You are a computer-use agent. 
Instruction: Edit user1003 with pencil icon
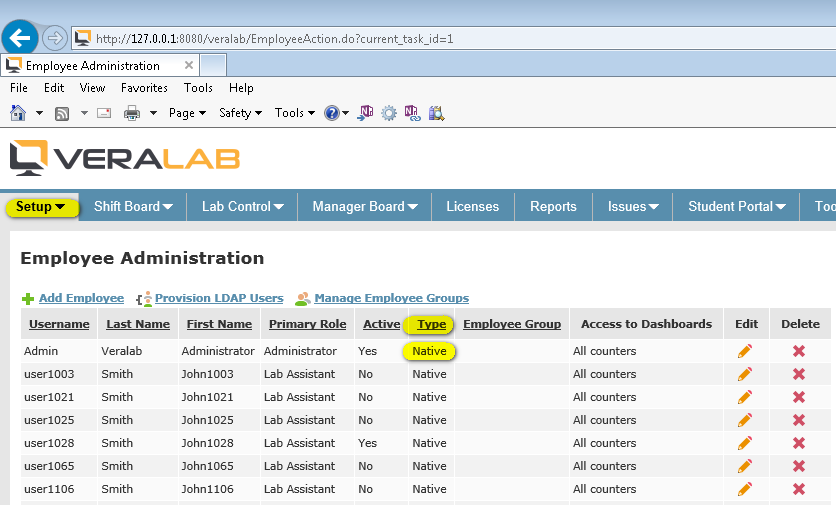point(745,374)
